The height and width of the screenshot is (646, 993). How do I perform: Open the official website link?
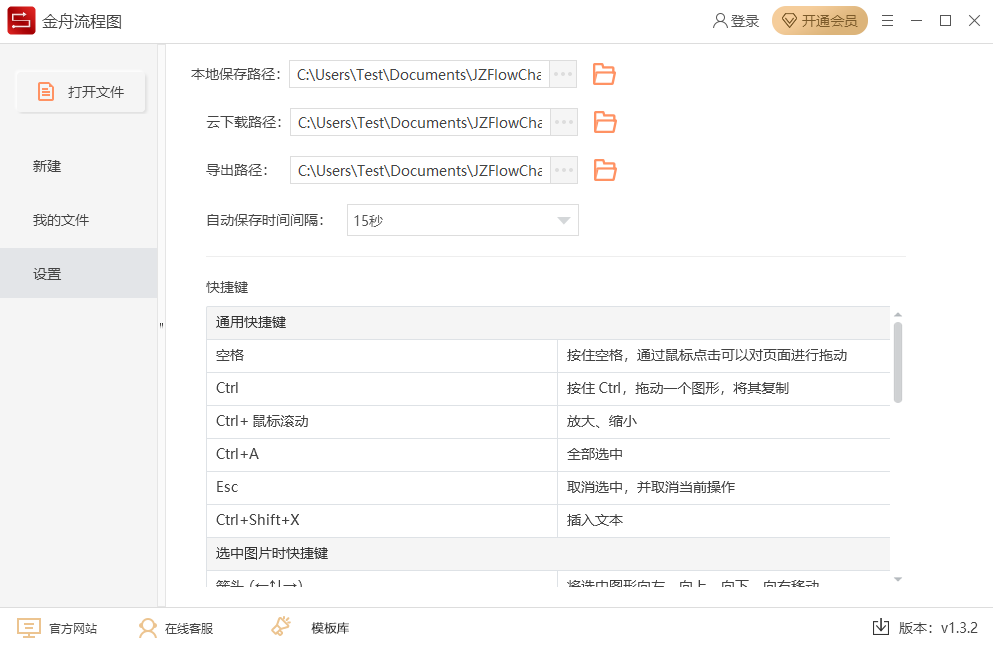click(58, 628)
